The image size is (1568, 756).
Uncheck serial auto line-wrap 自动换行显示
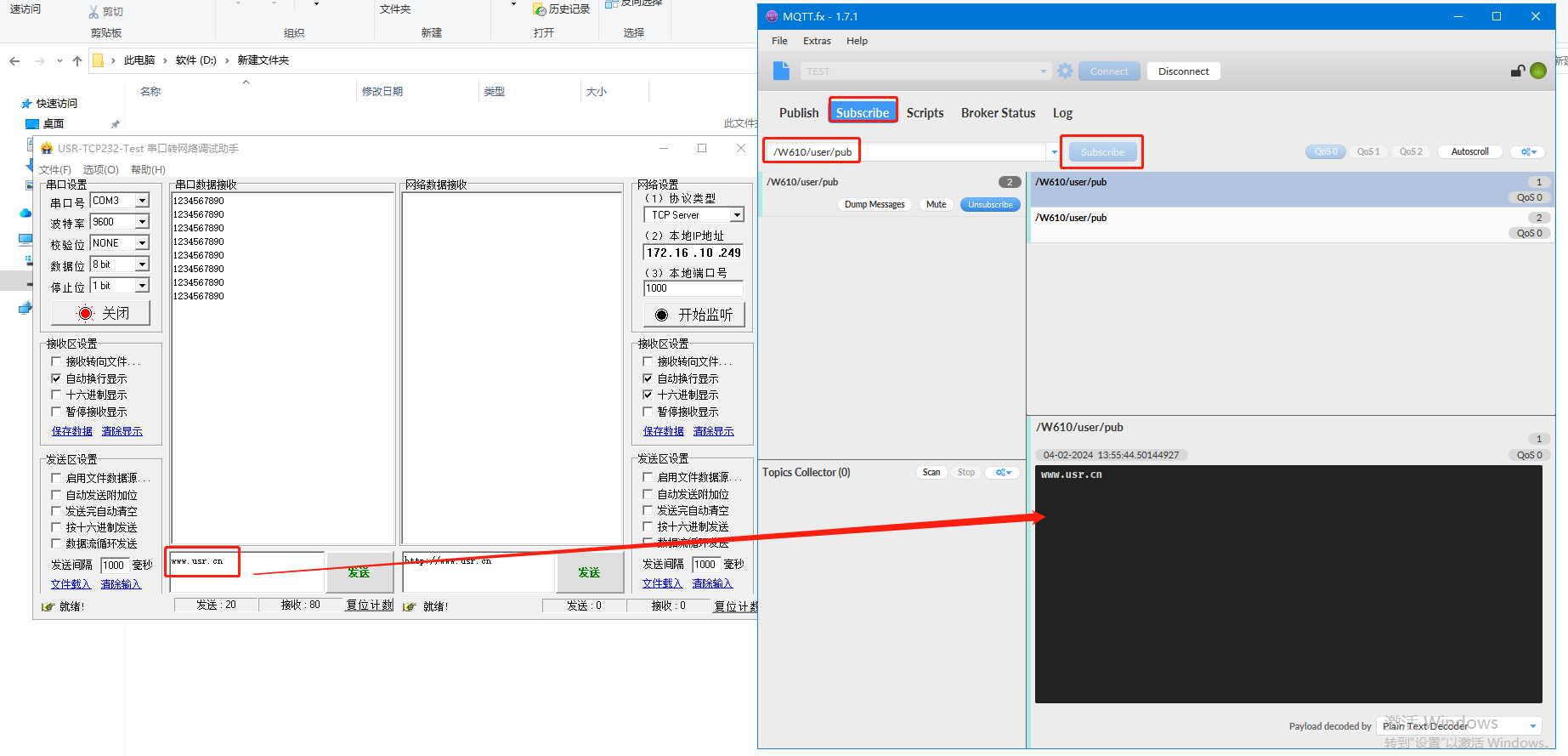tap(56, 378)
